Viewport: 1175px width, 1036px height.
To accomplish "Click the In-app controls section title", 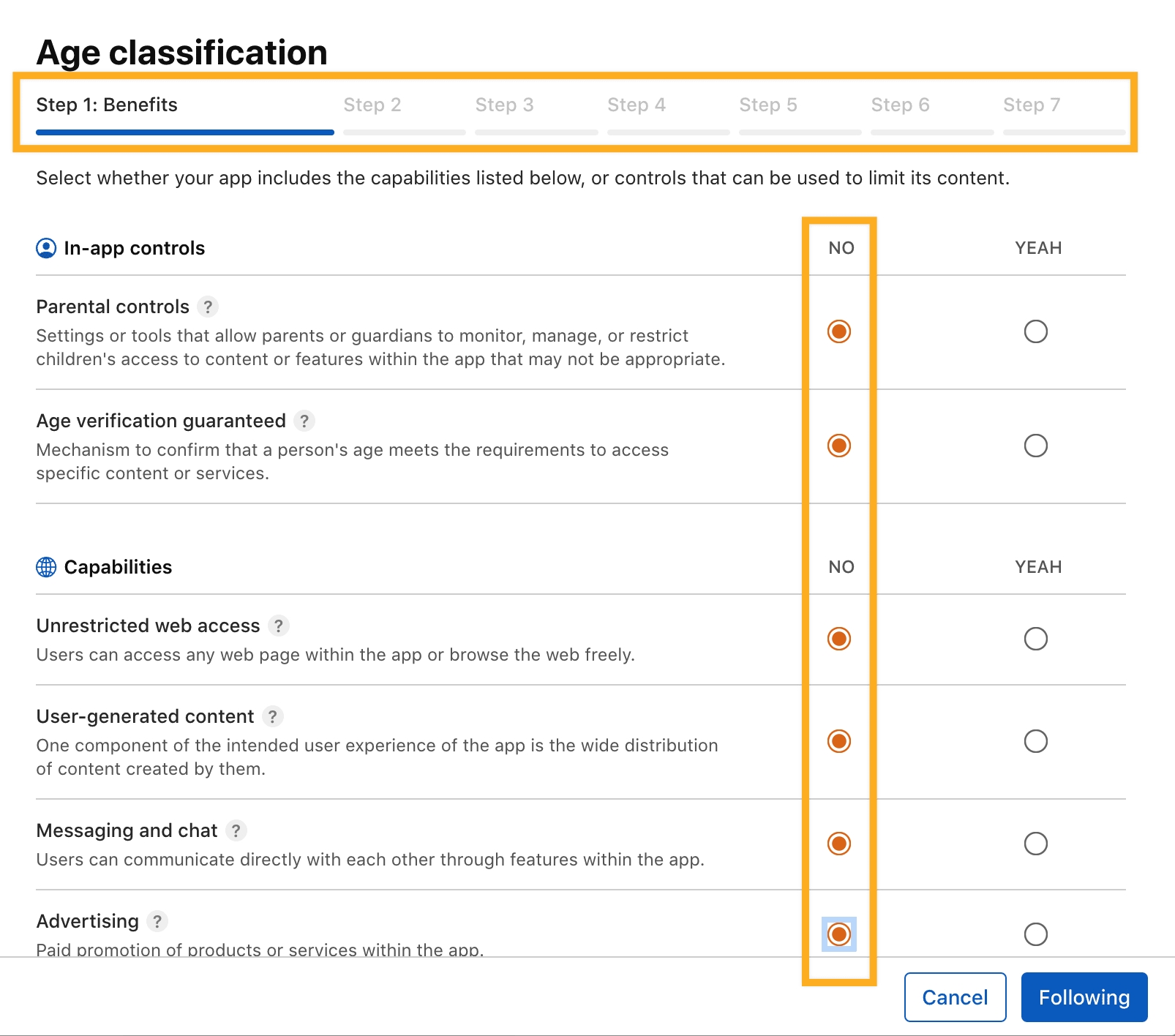I will [x=135, y=248].
